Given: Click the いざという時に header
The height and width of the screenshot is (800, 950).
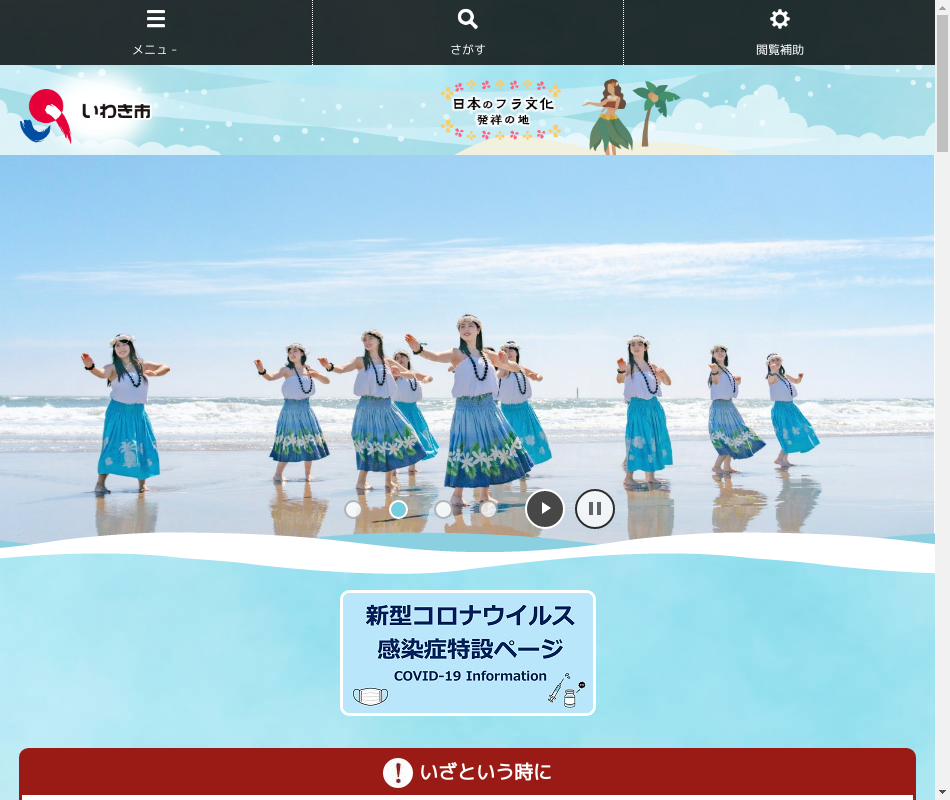Looking at the screenshot, I should tap(467, 772).
